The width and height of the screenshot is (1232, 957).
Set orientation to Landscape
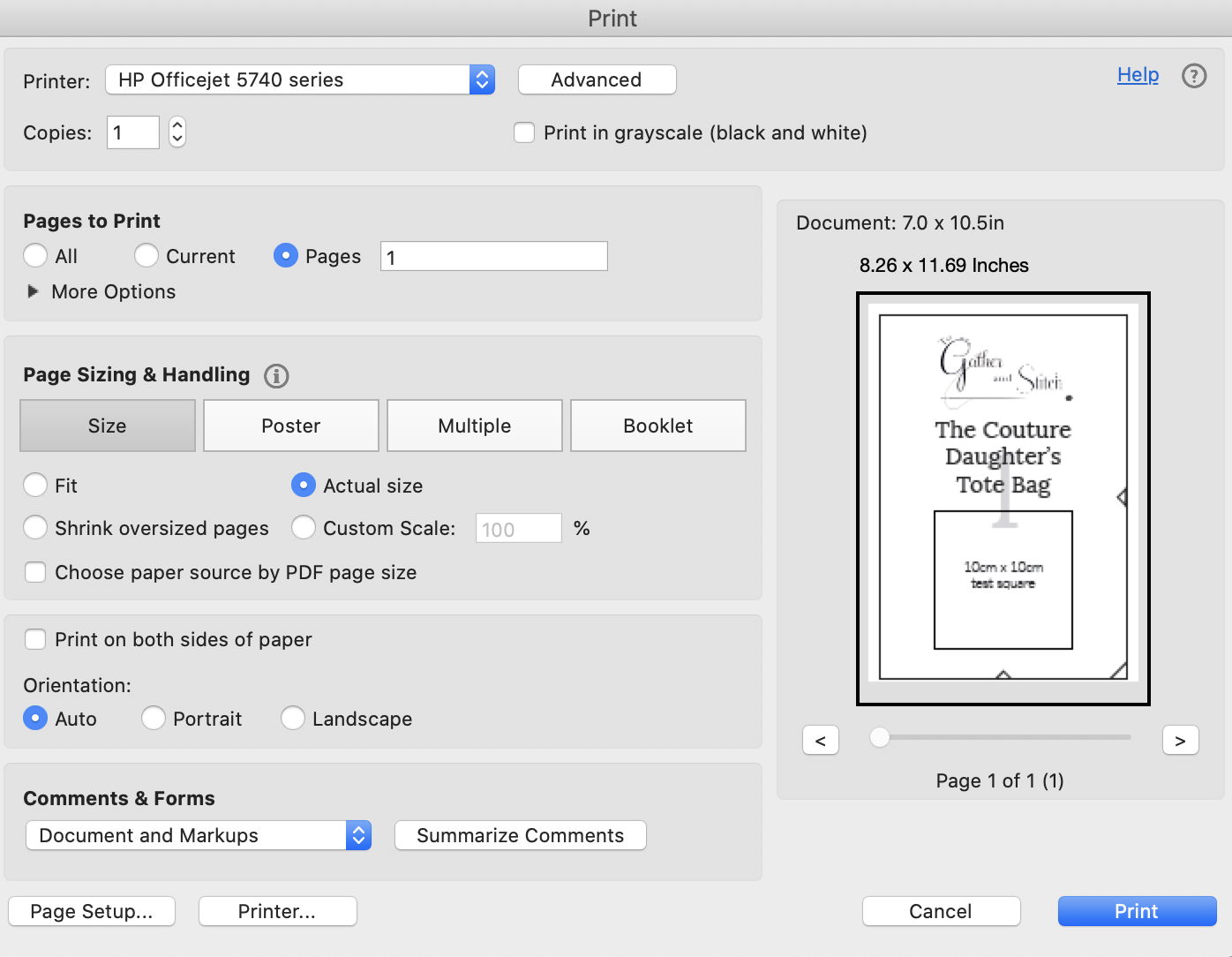point(293,718)
